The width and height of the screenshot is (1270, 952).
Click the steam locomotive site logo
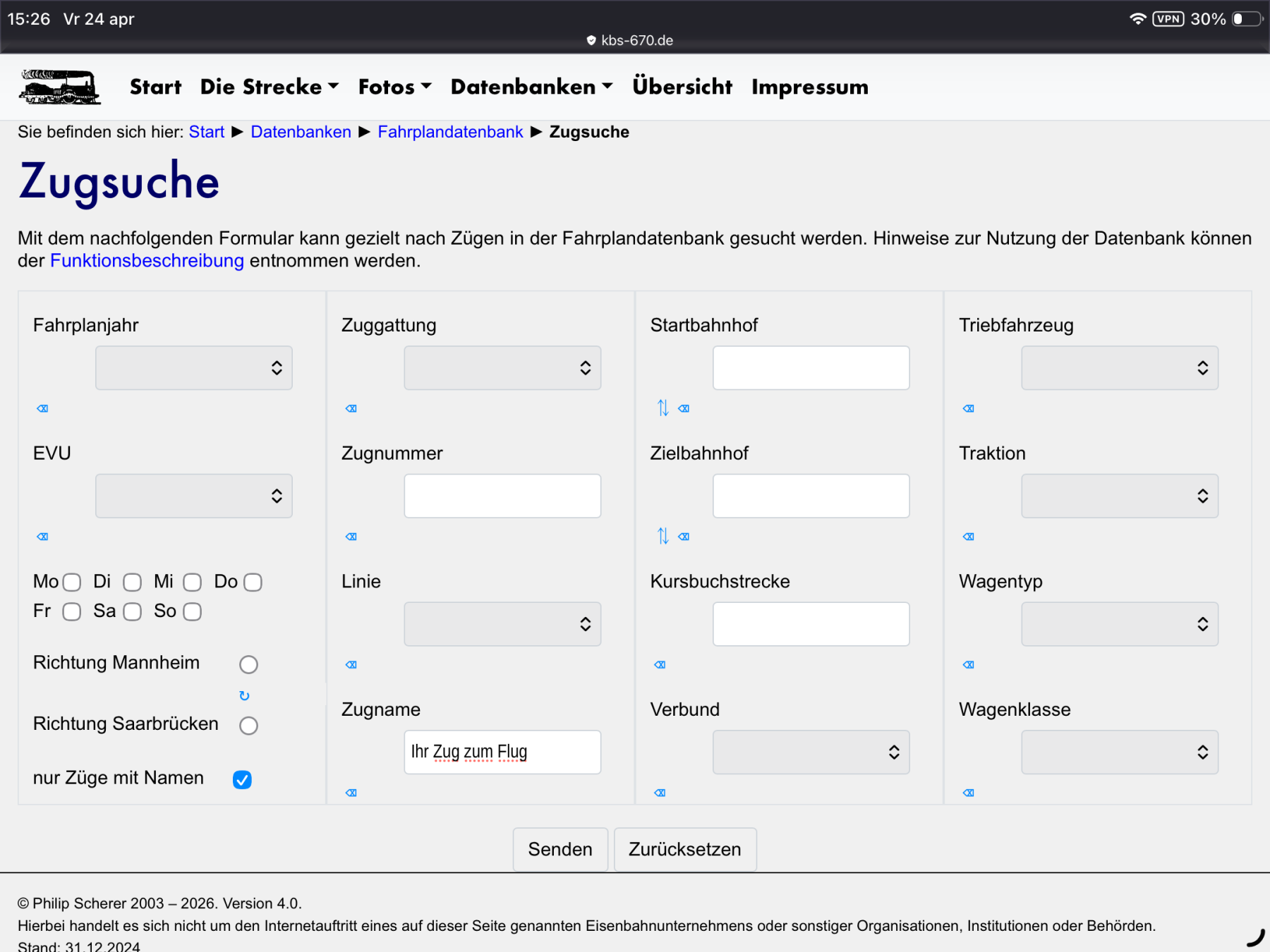click(60, 87)
